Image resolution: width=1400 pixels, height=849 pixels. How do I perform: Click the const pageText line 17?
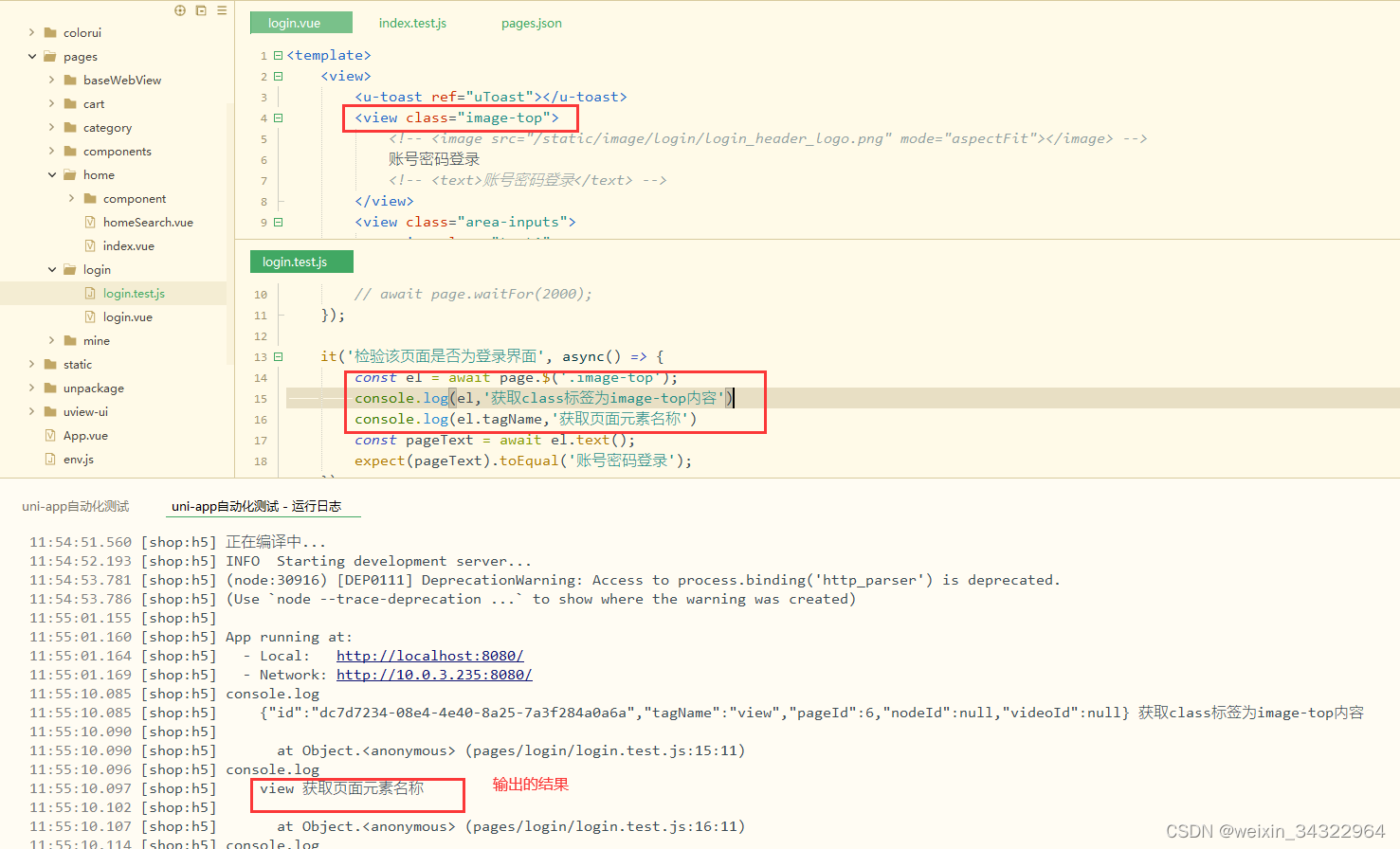495,440
